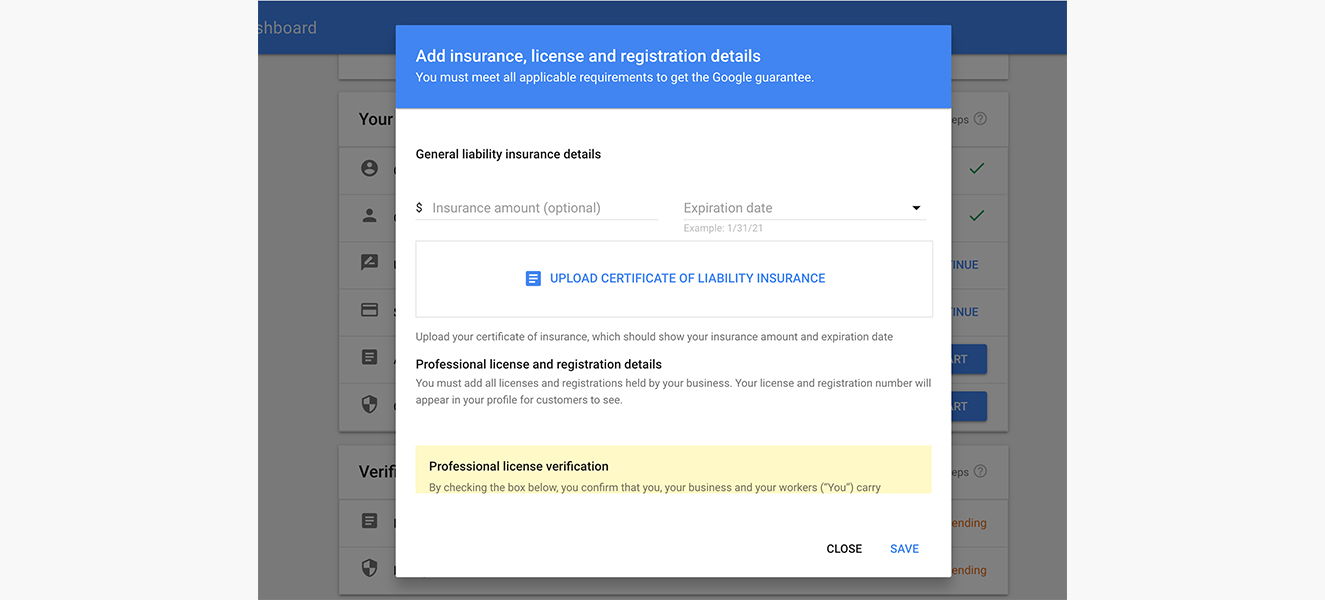Image resolution: width=1325 pixels, height=600 pixels.
Task: Save the insurance and license details
Action: (x=903, y=548)
